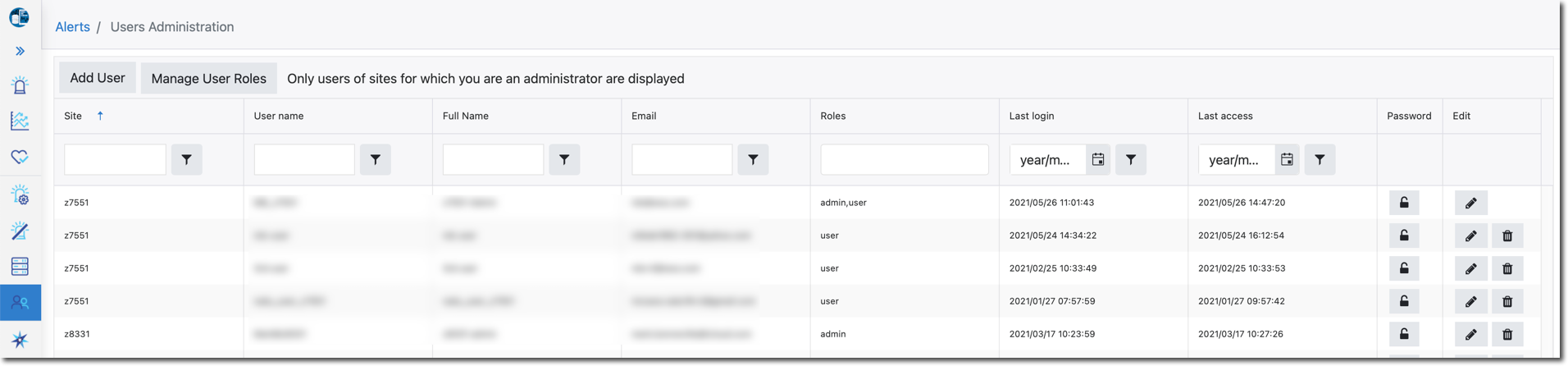Click the Alerts breadcrumb link
This screenshot has width=1568, height=366.
coord(72,27)
